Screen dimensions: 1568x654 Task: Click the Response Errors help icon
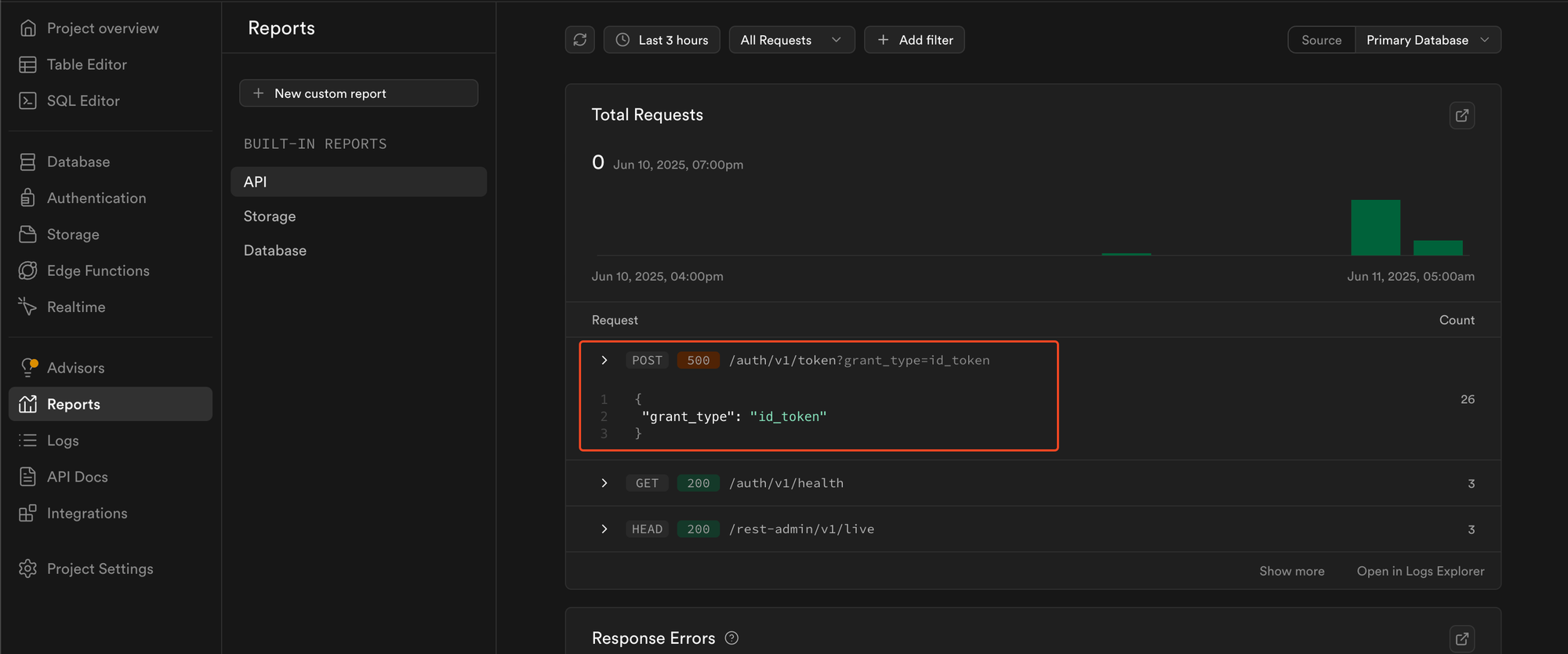(x=731, y=638)
